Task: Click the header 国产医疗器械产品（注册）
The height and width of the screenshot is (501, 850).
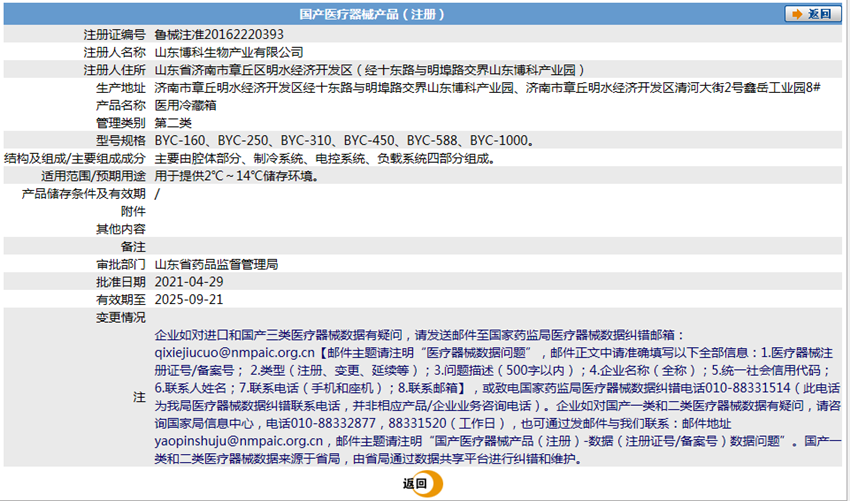Action: point(372,15)
